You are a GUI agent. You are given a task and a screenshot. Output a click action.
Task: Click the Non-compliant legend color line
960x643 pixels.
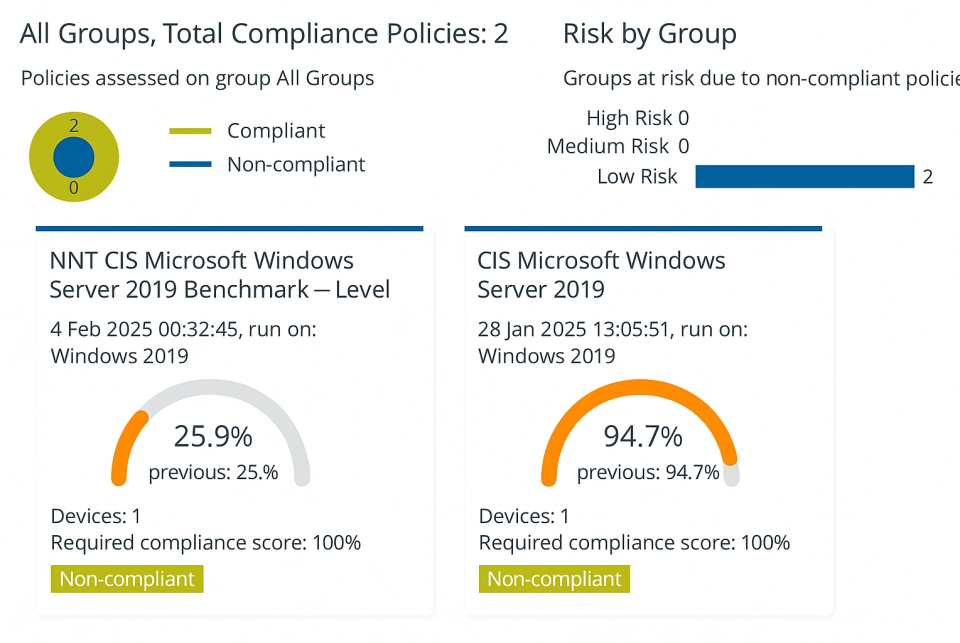(x=191, y=165)
